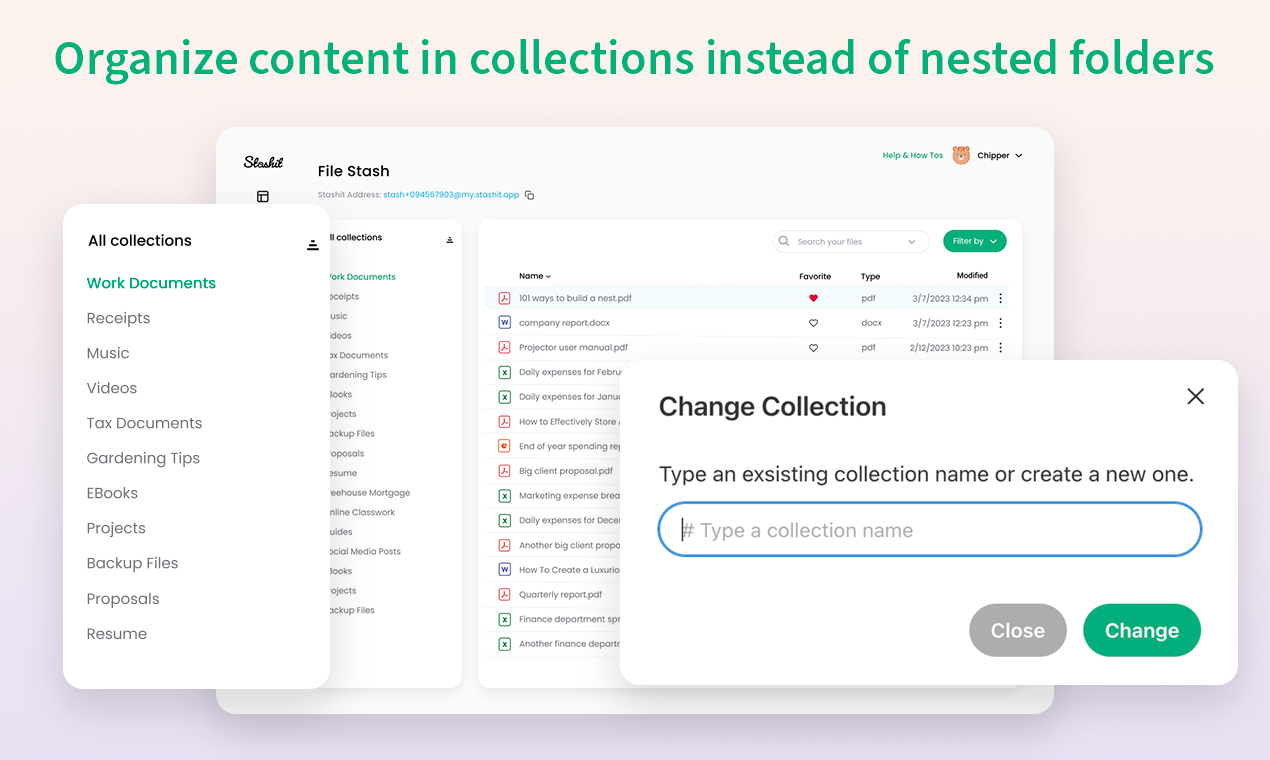This screenshot has height=760, width=1270.
Task: Open the layout icon below the Stashit logo
Action: tap(263, 196)
